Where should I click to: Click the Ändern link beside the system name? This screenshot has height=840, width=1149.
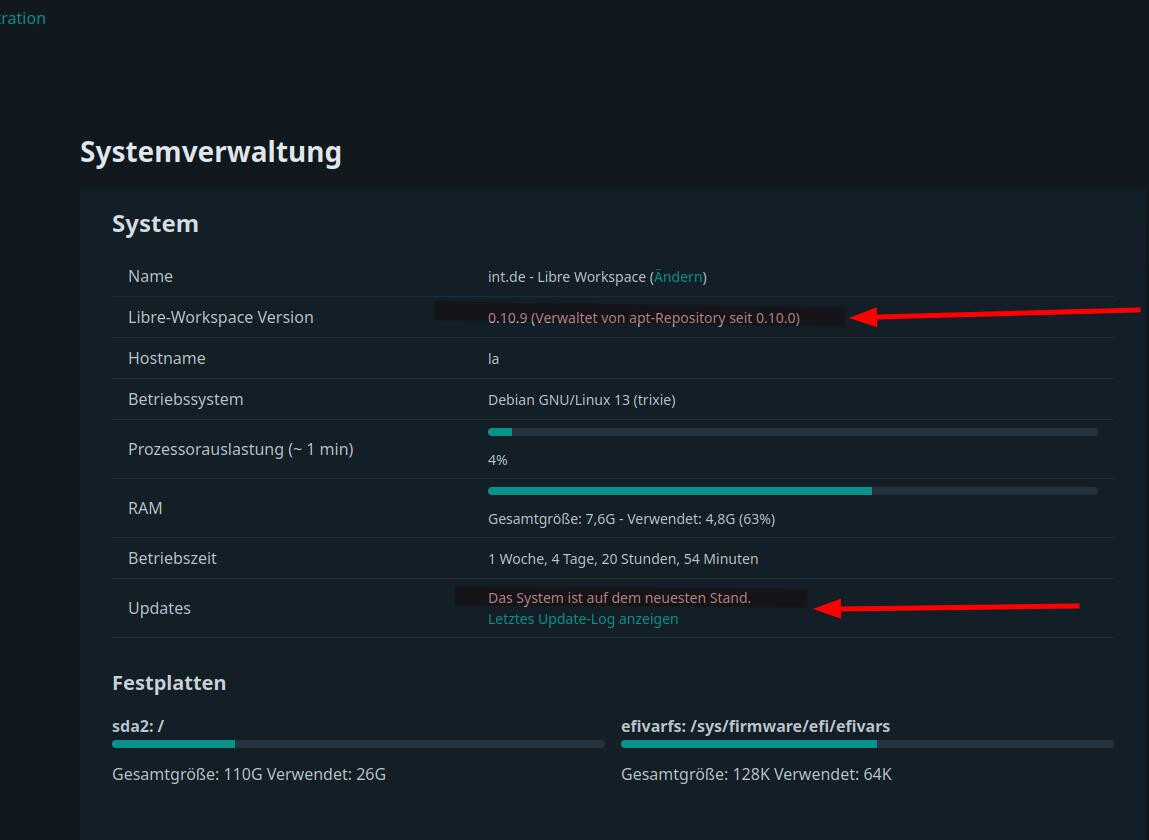tap(678, 277)
